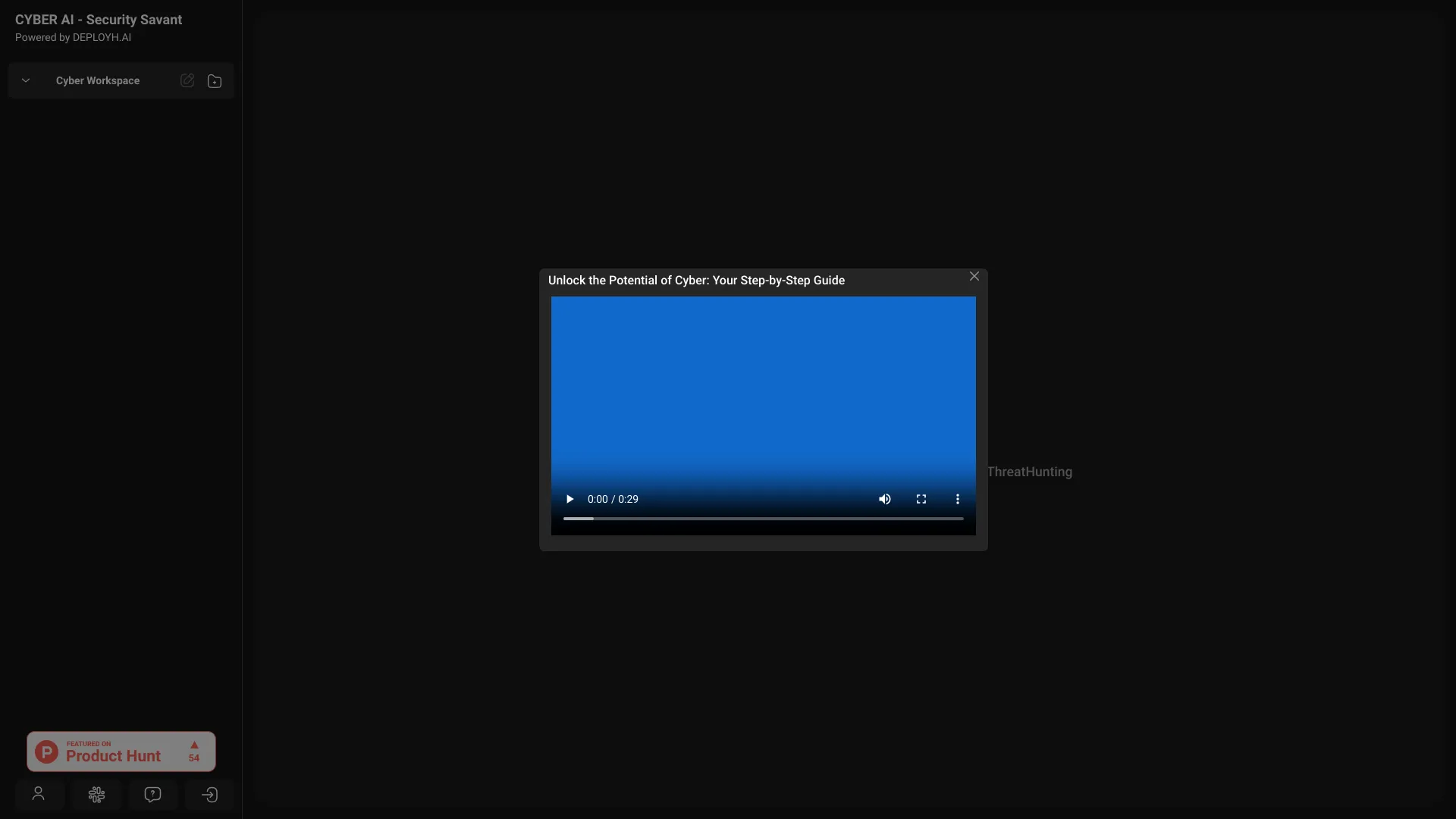1456x819 pixels.
Task: Close the Step-by-Step Guide dialog
Action: (974, 277)
